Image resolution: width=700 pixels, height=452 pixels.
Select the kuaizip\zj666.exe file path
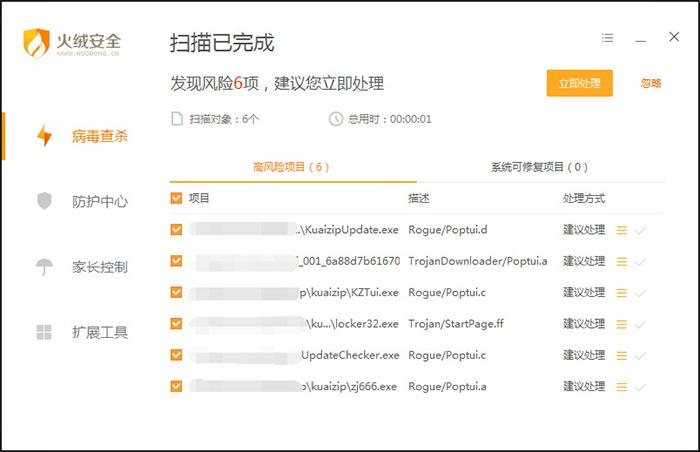point(350,386)
